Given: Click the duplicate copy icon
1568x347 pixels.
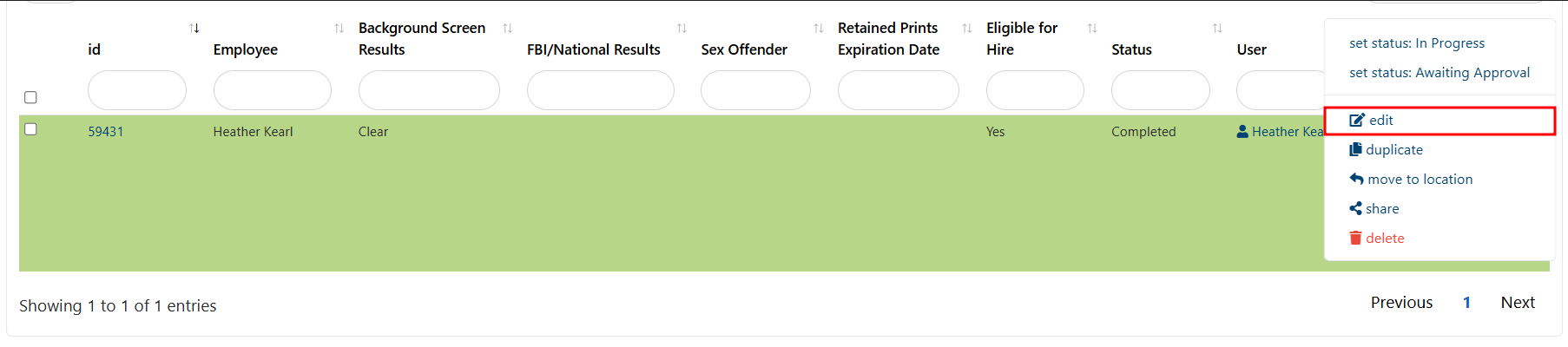Looking at the screenshot, I should click(1355, 150).
